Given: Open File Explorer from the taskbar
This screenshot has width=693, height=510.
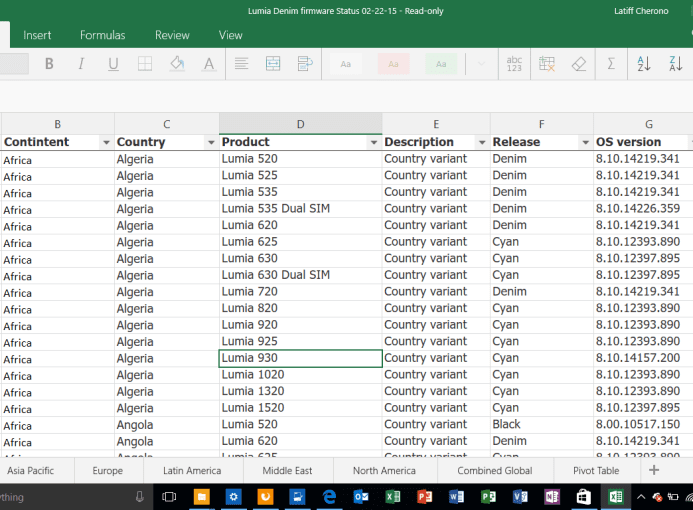Looking at the screenshot, I should tap(202, 497).
